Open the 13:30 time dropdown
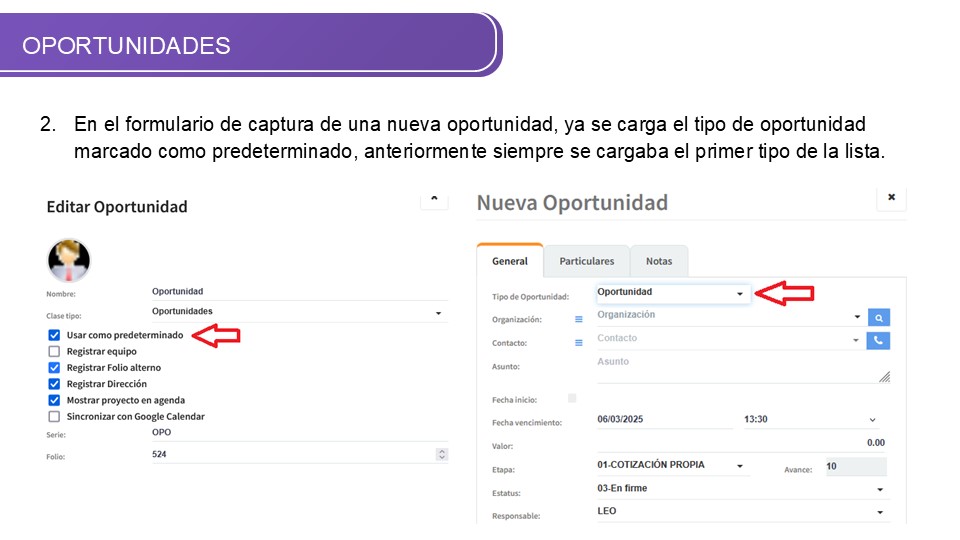This screenshot has height=540, width=960. pyautogui.click(x=810, y=419)
